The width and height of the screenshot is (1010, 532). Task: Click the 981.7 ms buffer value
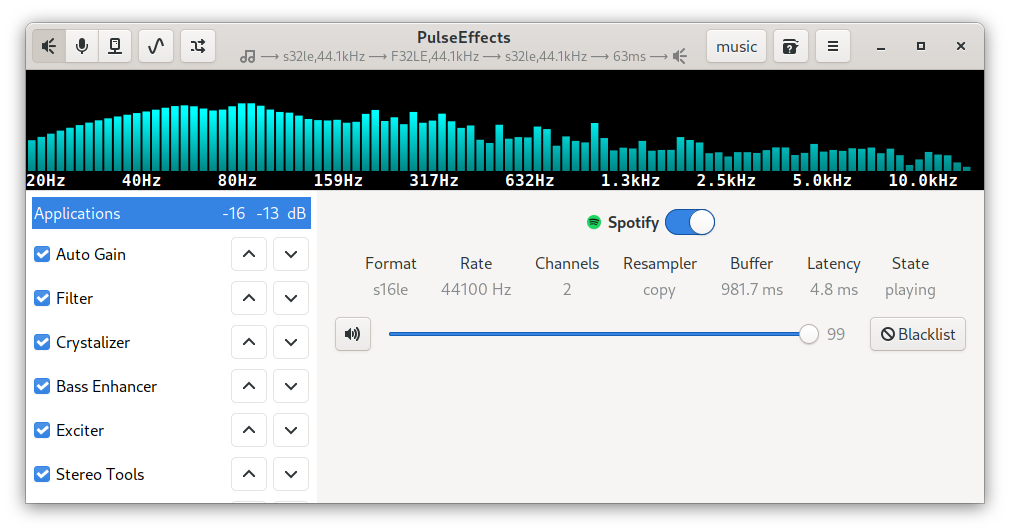pyautogui.click(x=752, y=289)
